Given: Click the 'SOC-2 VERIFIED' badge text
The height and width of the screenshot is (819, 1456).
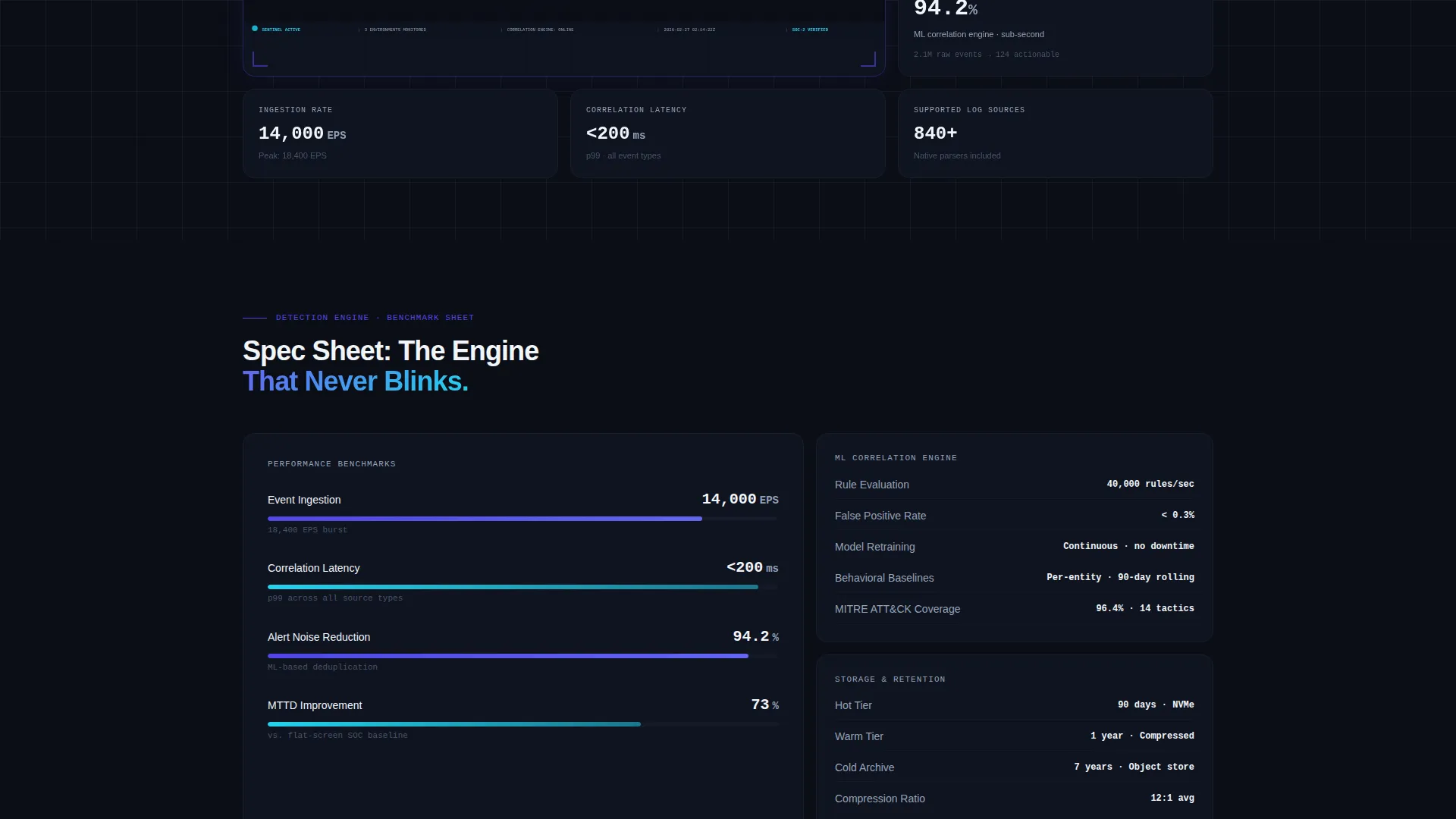Looking at the screenshot, I should point(810,30).
